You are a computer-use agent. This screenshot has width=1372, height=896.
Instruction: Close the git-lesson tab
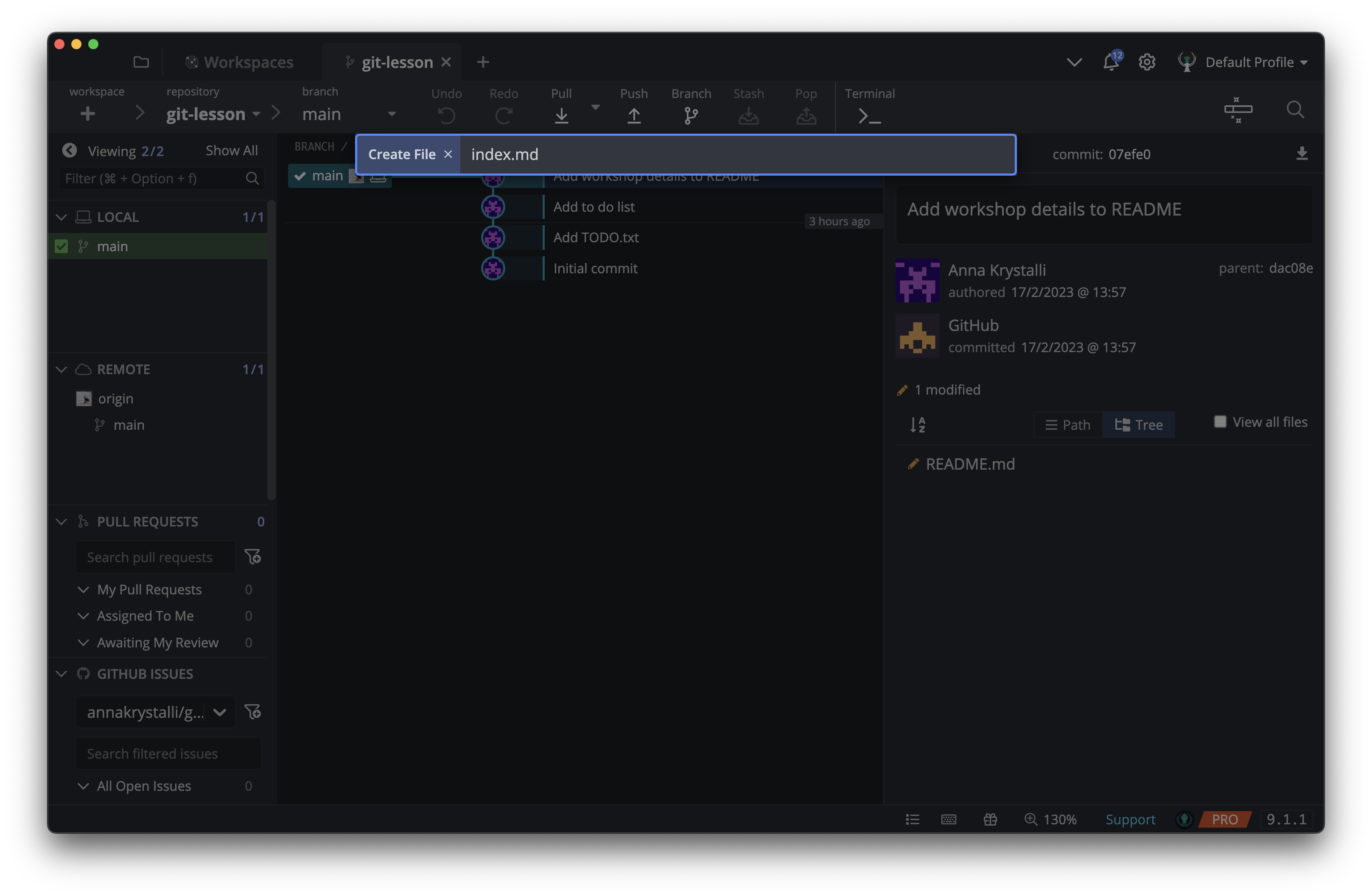pyautogui.click(x=445, y=62)
